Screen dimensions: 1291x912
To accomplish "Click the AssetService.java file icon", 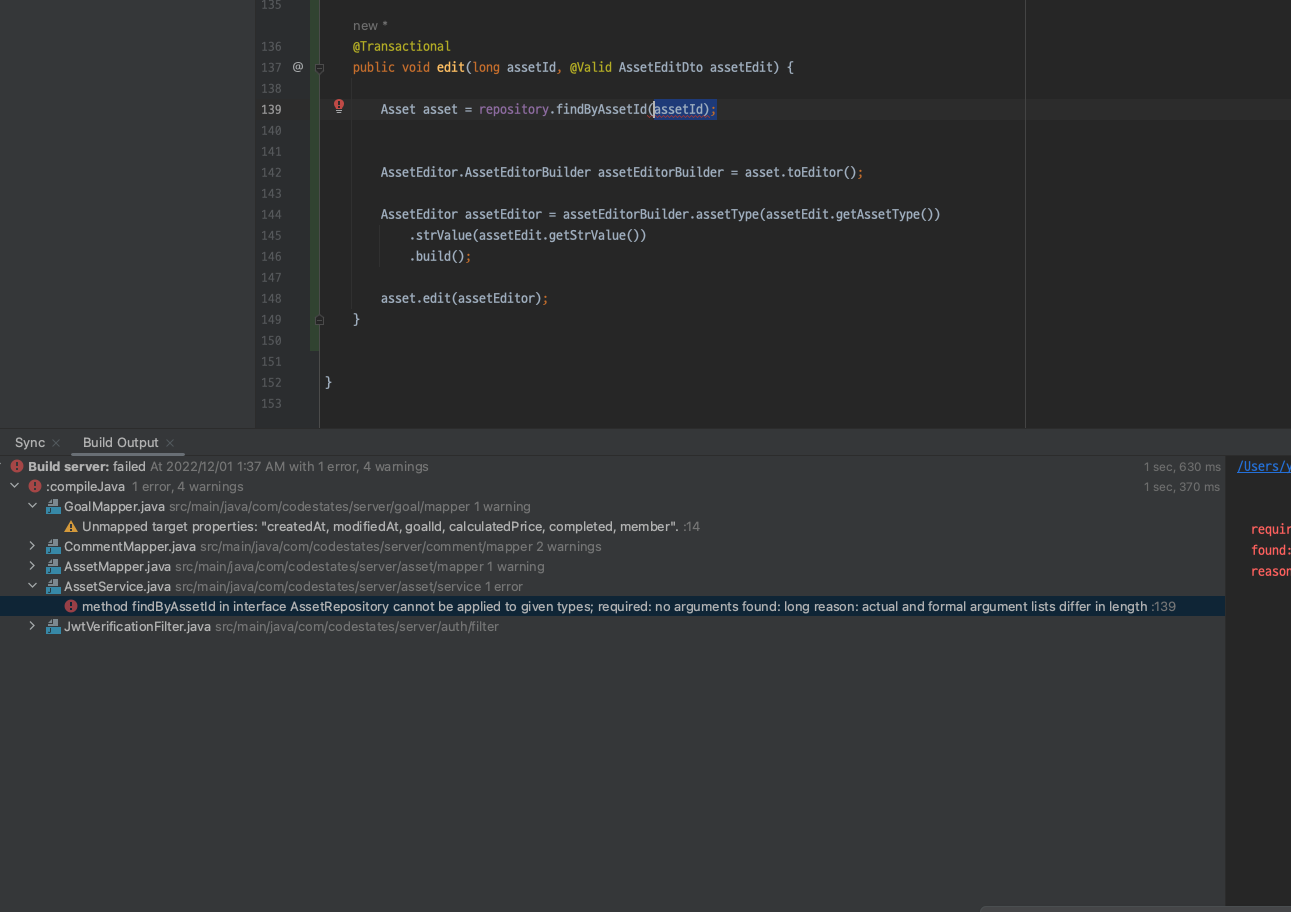I will click(x=53, y=586).
